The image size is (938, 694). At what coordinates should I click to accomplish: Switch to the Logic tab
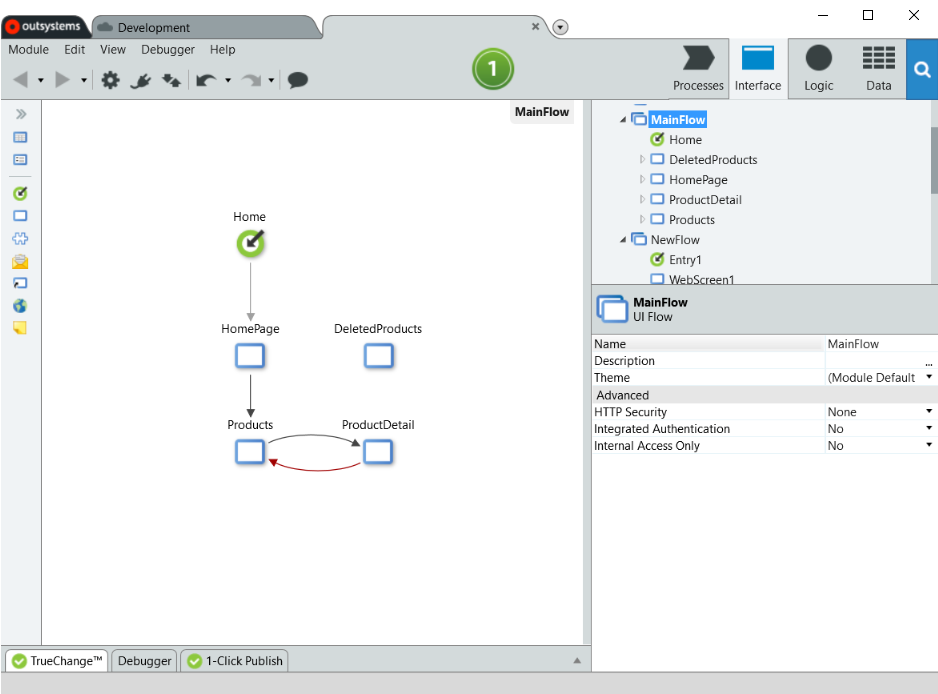coord(818,68)
